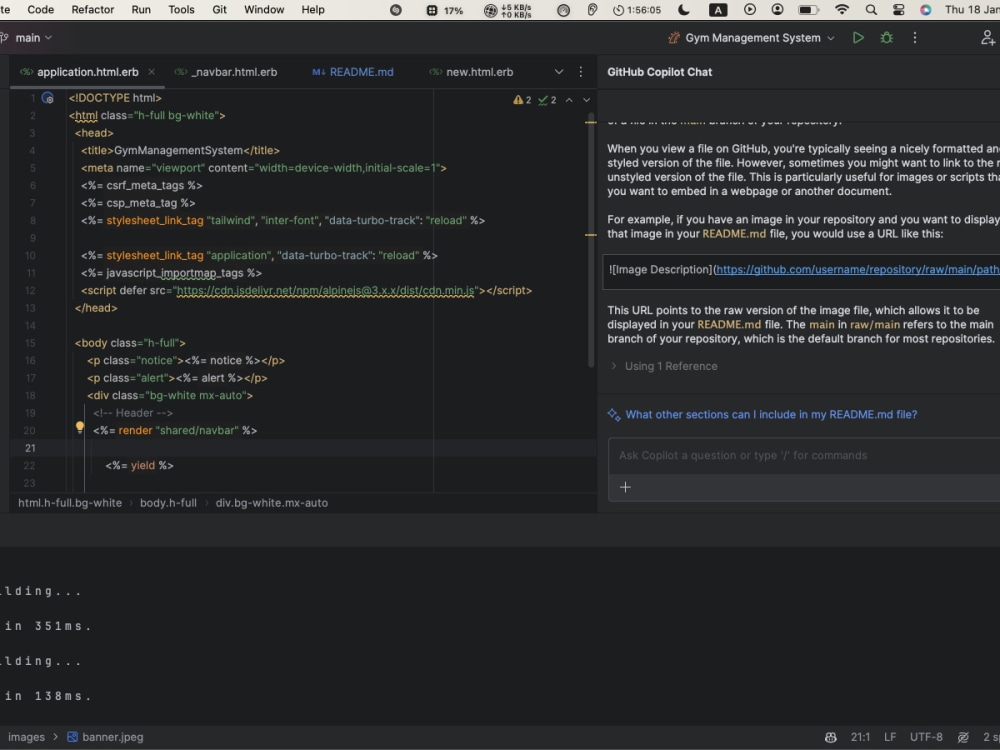Click the github.com raw image URL link

[857, 270]
